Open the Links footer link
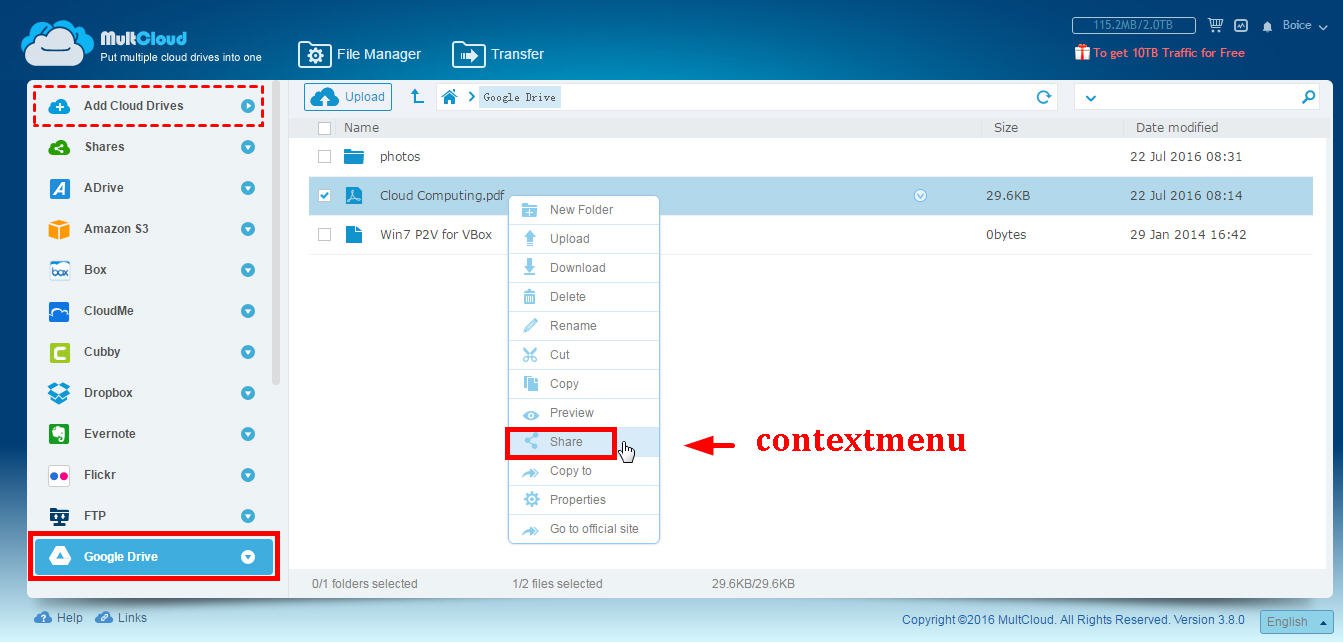 tap(121, 618)
